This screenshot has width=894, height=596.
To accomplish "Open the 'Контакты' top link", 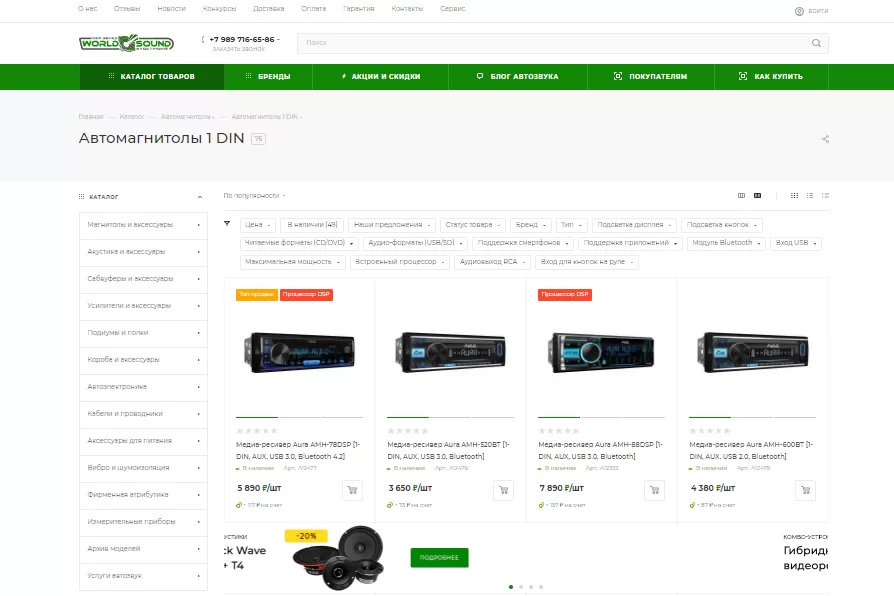I will coord(407,9).
